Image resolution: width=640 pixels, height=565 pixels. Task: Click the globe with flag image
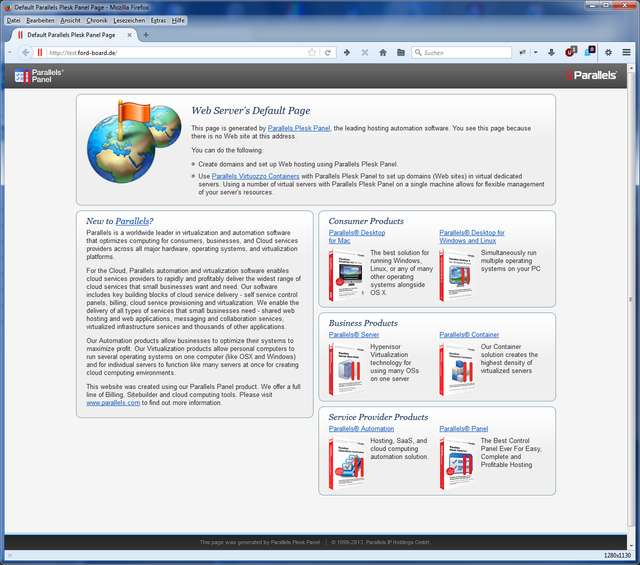point(134,142)
